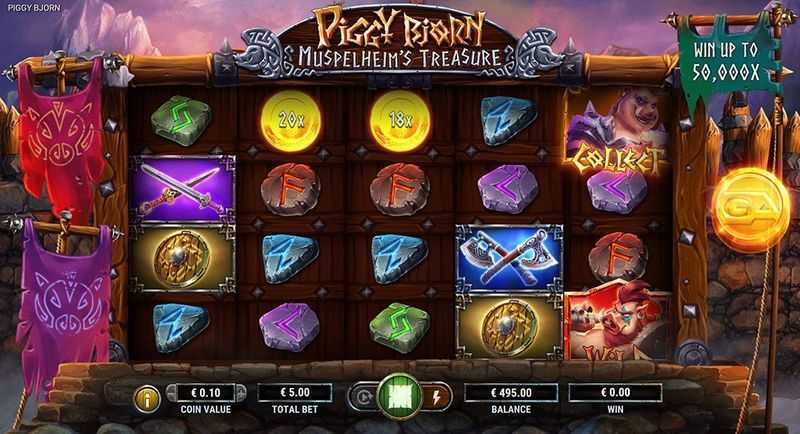Click the Collect pig symbol
The height and width of the screenshot is (434, 800).
pyautogui.click(x=617, y=132)
